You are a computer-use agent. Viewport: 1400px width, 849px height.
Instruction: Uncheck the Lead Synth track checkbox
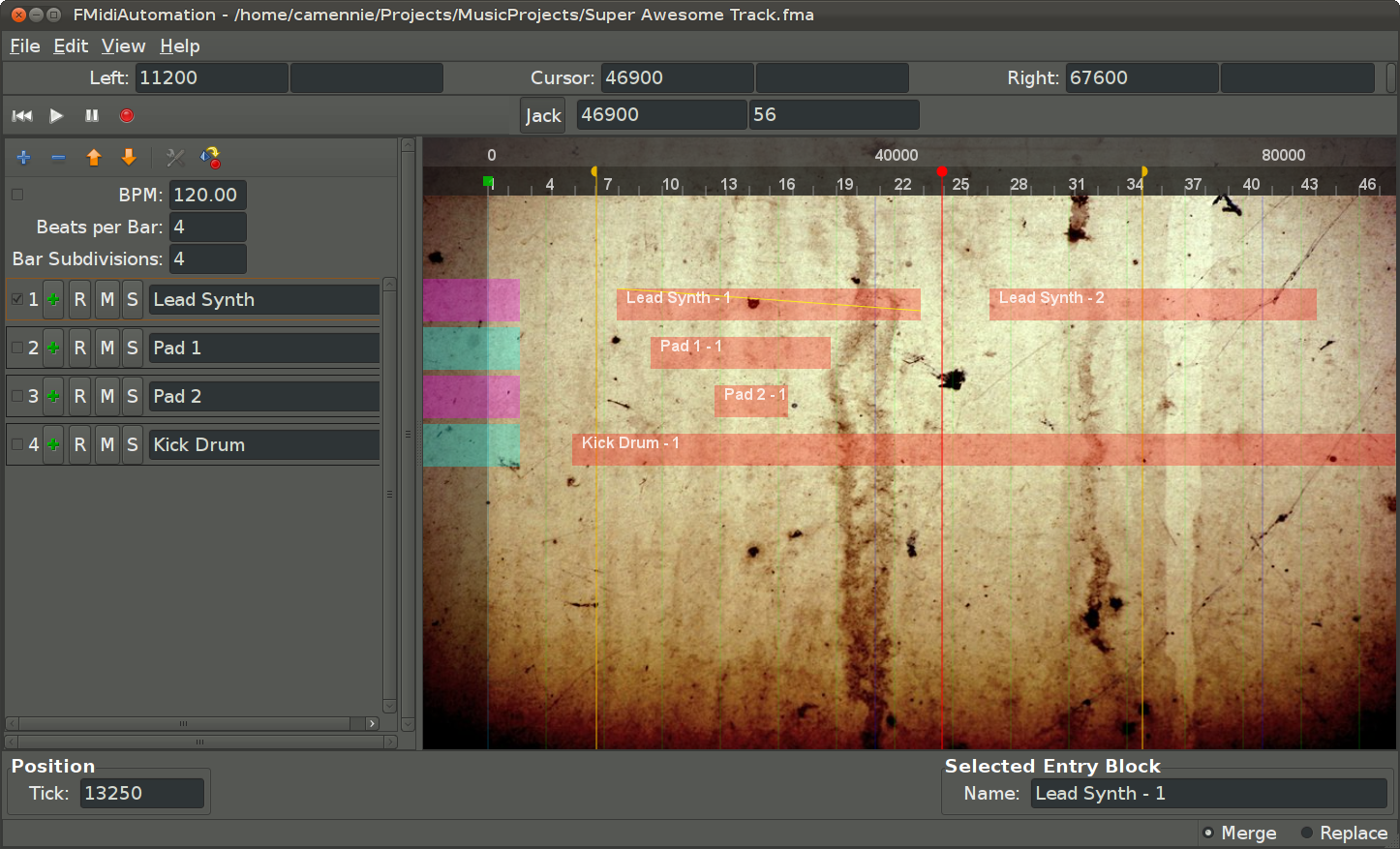coord(17,299)
